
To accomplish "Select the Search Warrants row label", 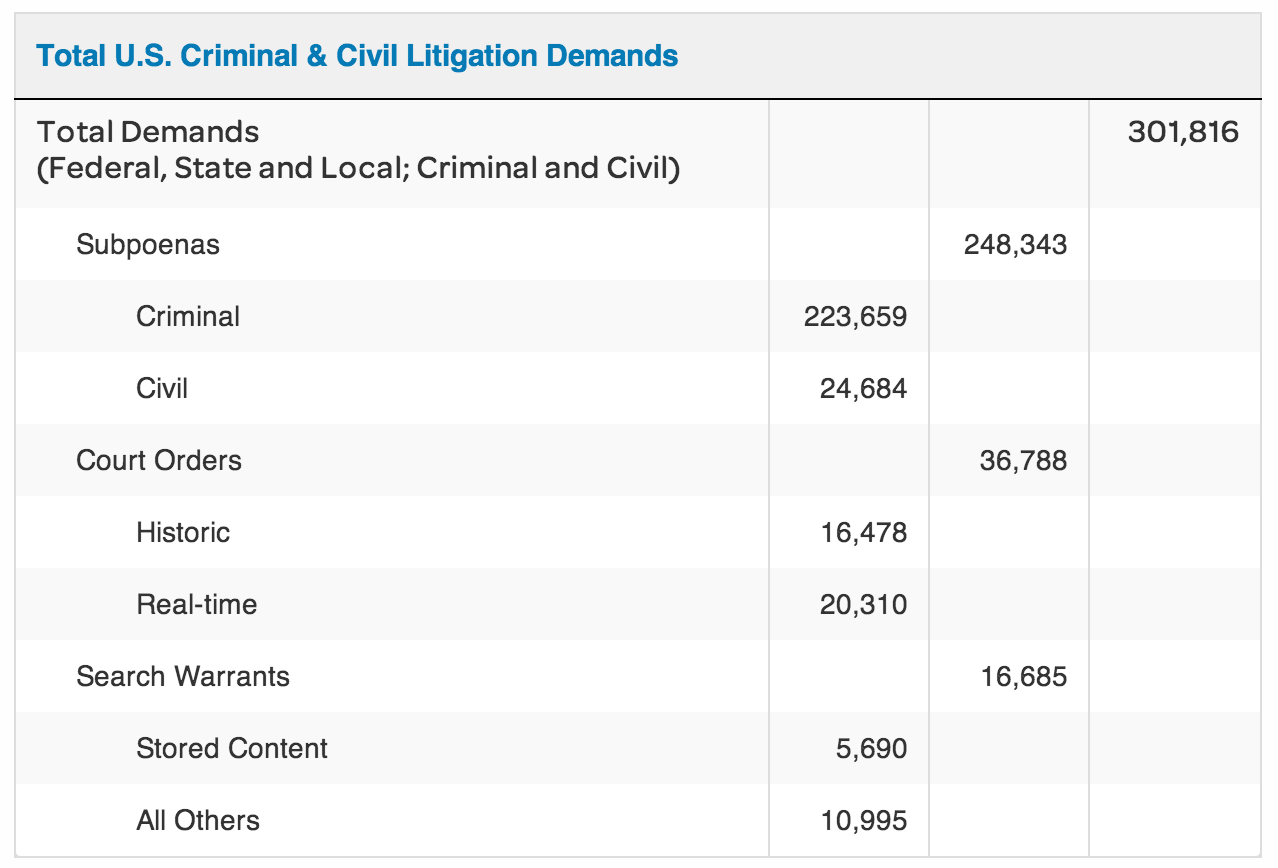I will (x=183, y=676).
